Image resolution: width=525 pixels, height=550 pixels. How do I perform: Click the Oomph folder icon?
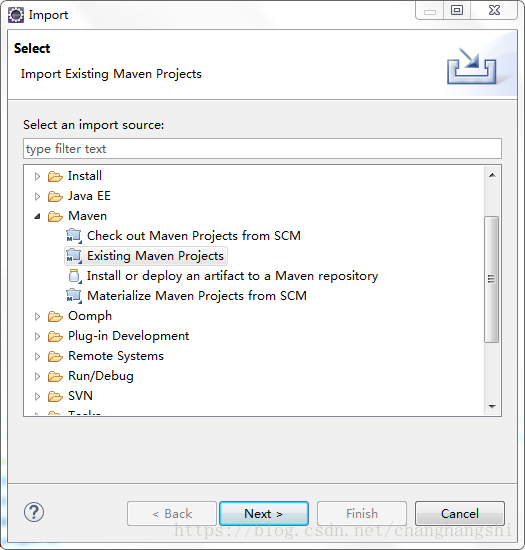point(55,316)
